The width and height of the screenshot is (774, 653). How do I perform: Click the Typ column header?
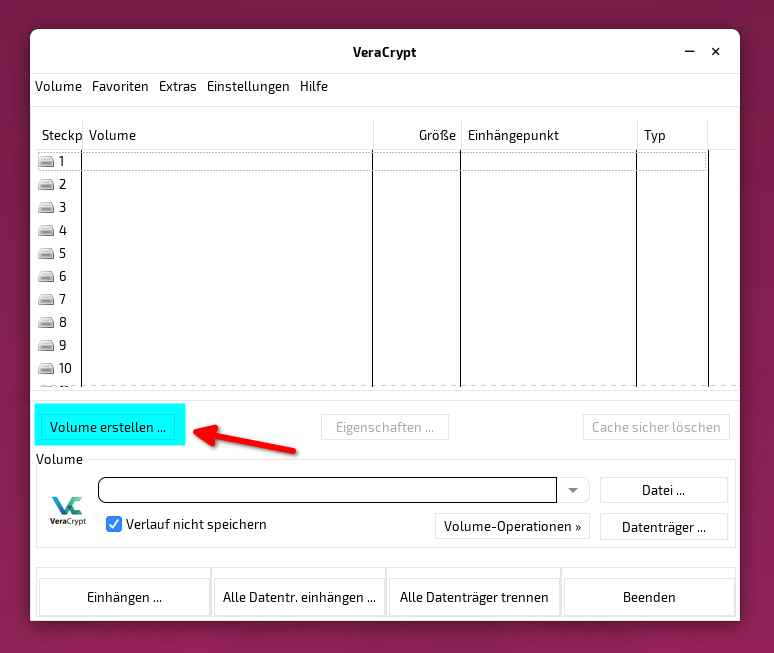point(672,135)
